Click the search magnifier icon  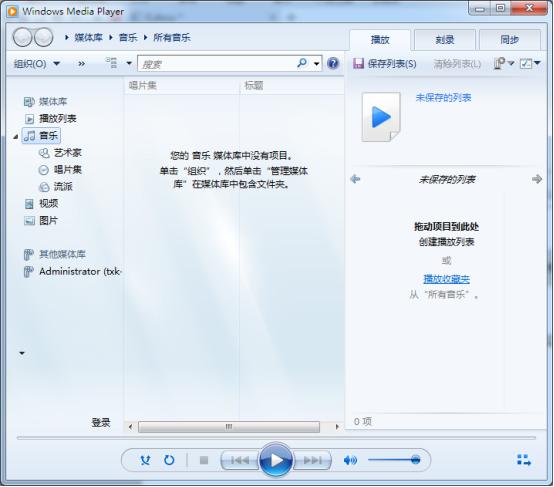tap(302, 63)
